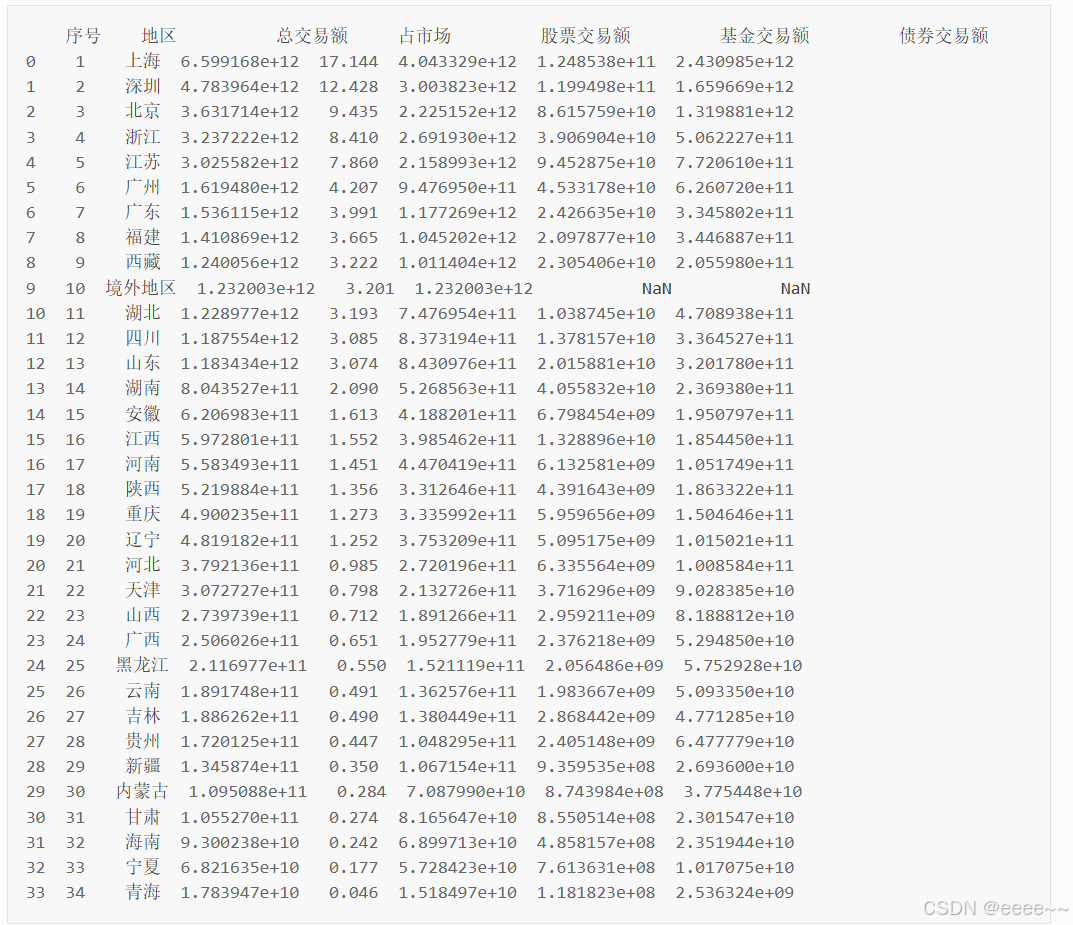This screenshot has width=1073, height=925.
Task: Select the 股票交易额 column header
Action: pos(585,36)
